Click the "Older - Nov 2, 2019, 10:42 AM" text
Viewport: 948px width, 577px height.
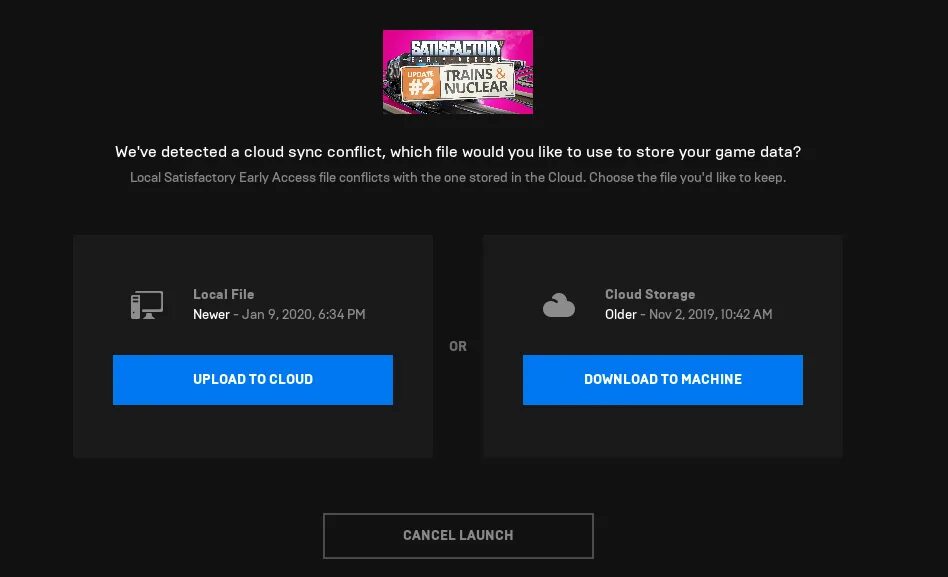click(x=689, y=315)
